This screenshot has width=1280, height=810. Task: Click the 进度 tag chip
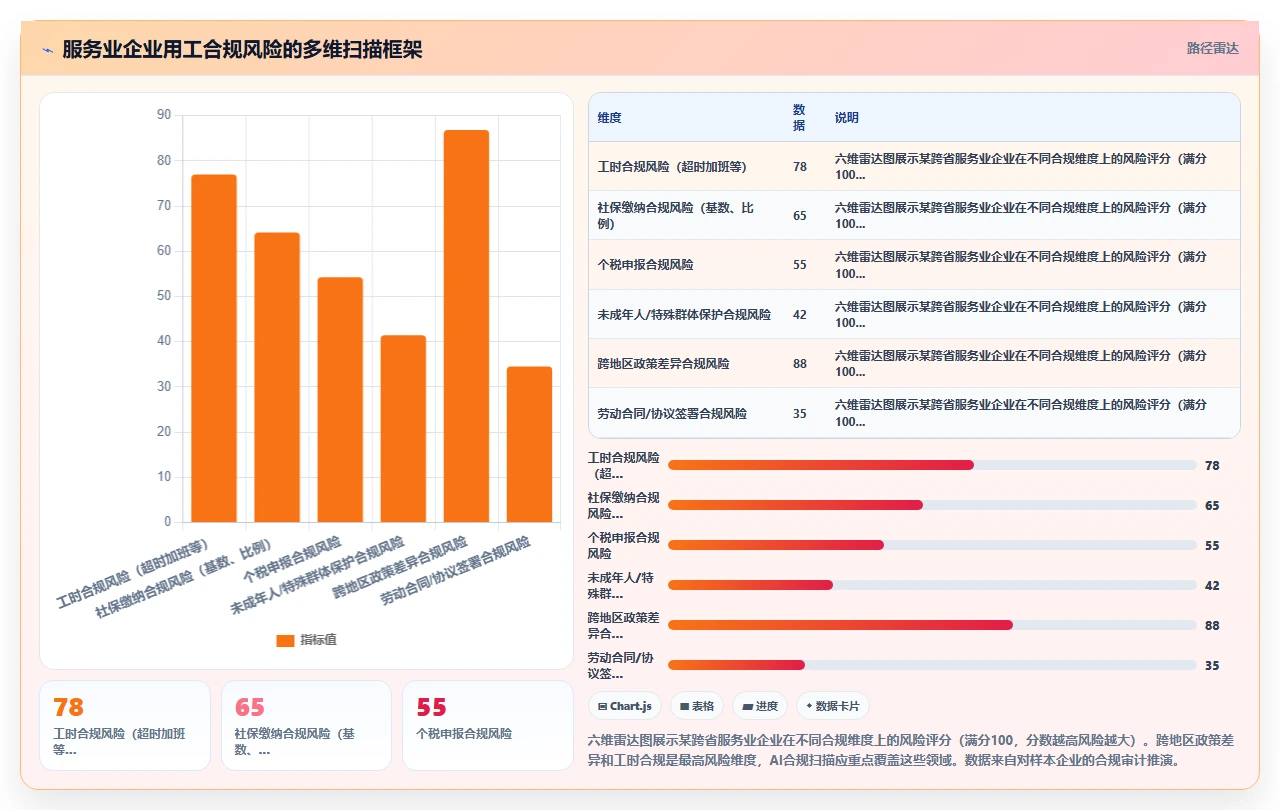760,706
